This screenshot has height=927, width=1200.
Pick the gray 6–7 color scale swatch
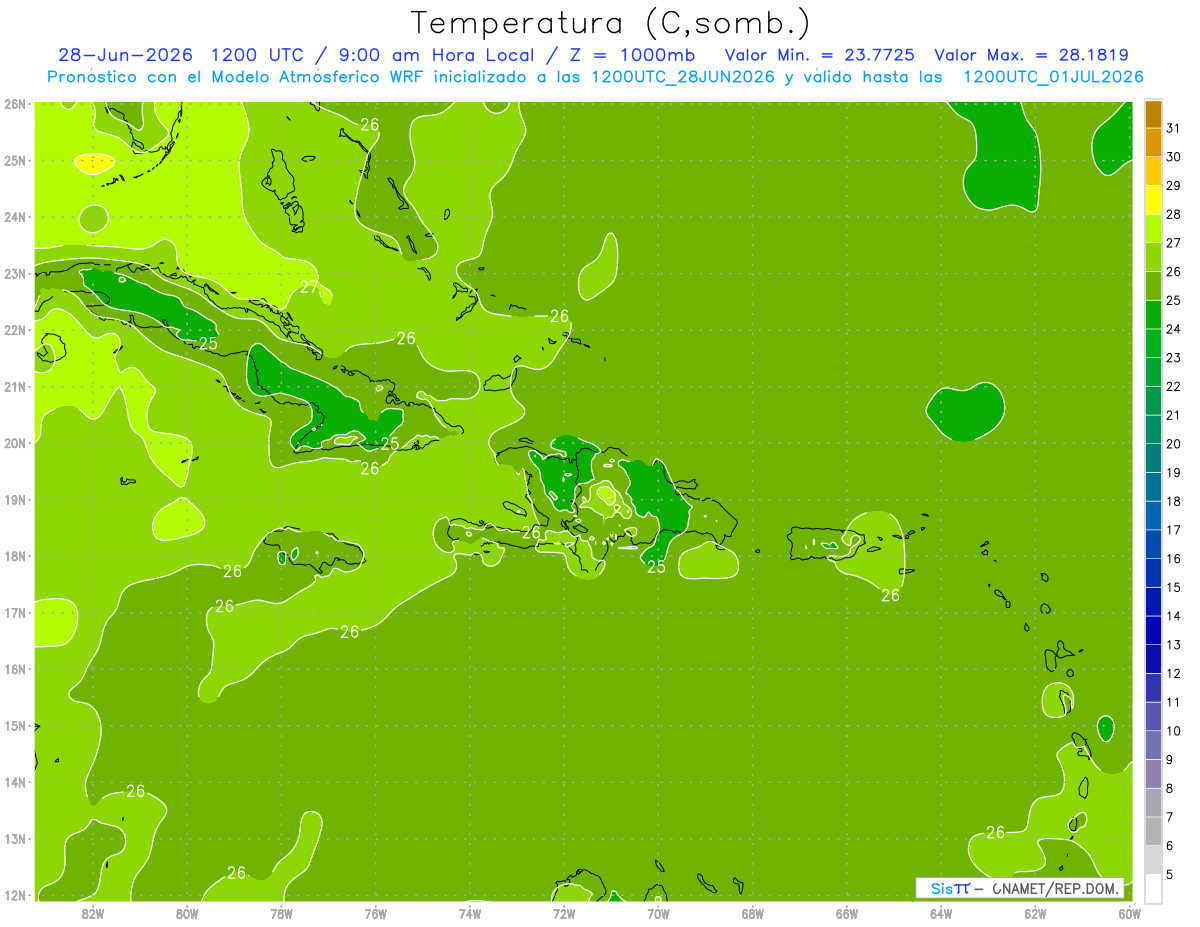1153,830
